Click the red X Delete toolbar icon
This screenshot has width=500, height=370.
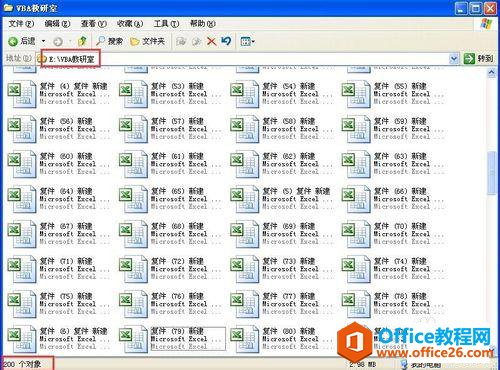pyautogui.click(x=211, y=41)
